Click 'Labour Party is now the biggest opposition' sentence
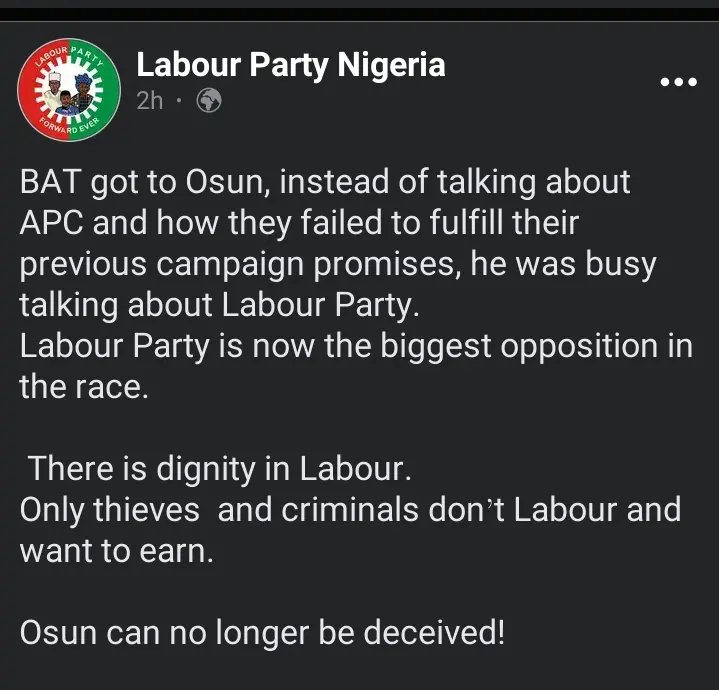 [356, 347]
